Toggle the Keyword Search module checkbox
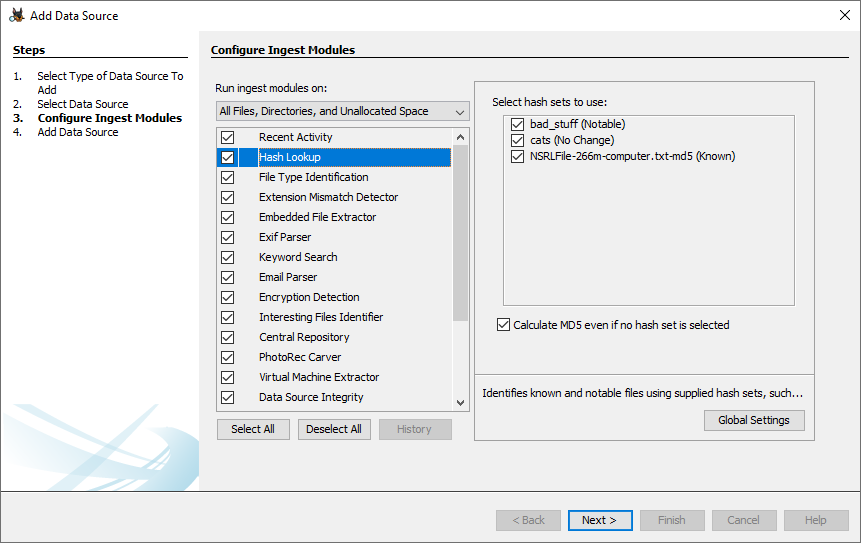Screen dimensions: 861x543 228,257
